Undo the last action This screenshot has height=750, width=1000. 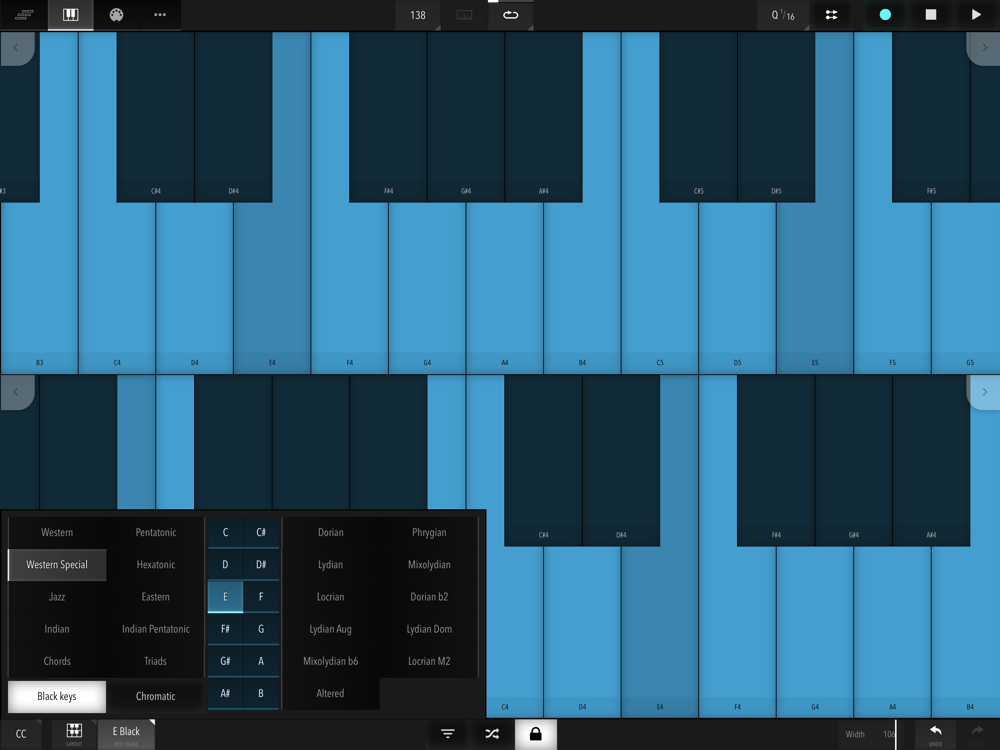[935, 734]
